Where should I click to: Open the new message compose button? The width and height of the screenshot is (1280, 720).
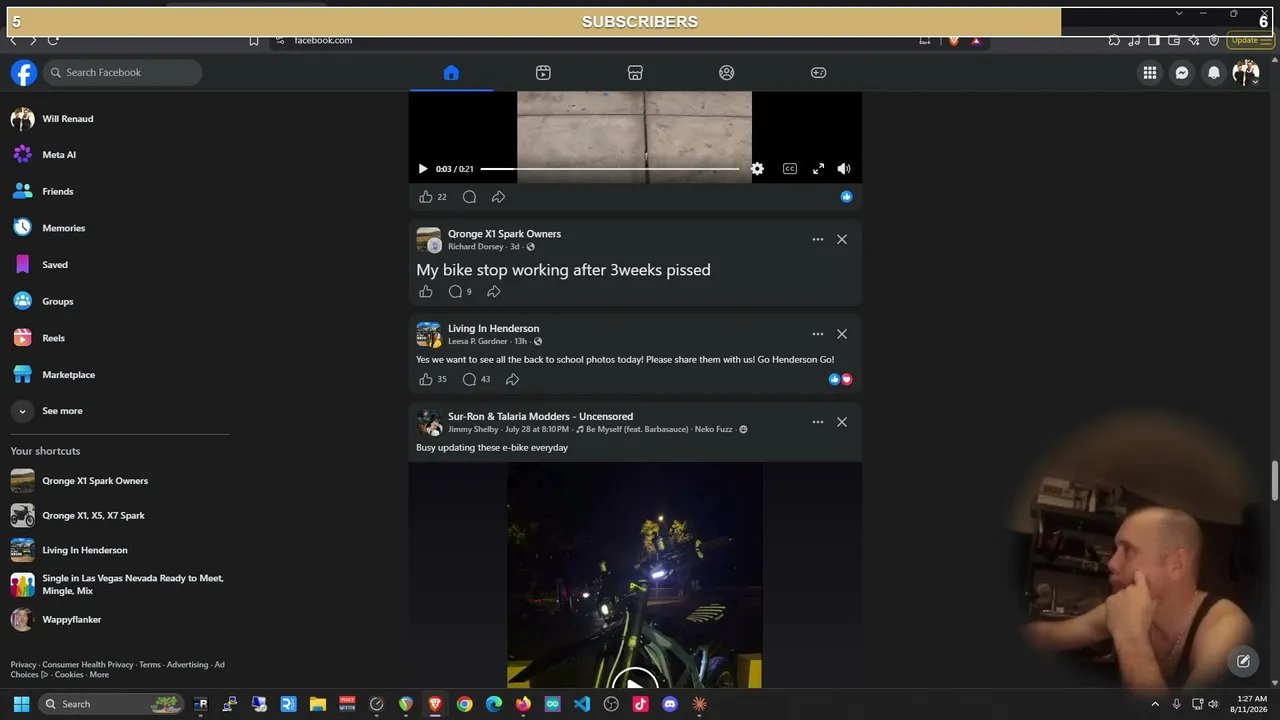tap(1243, 661)
